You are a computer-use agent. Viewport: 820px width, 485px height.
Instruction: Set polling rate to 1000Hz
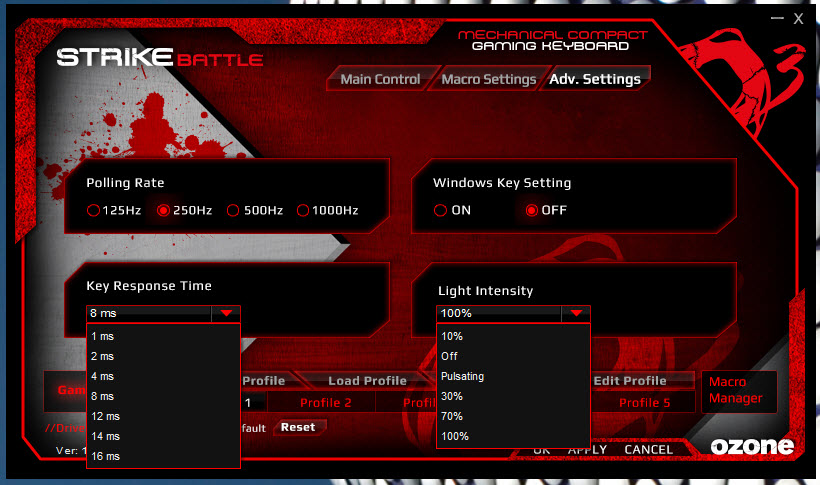pyautogui.click(x=303, y=210)
